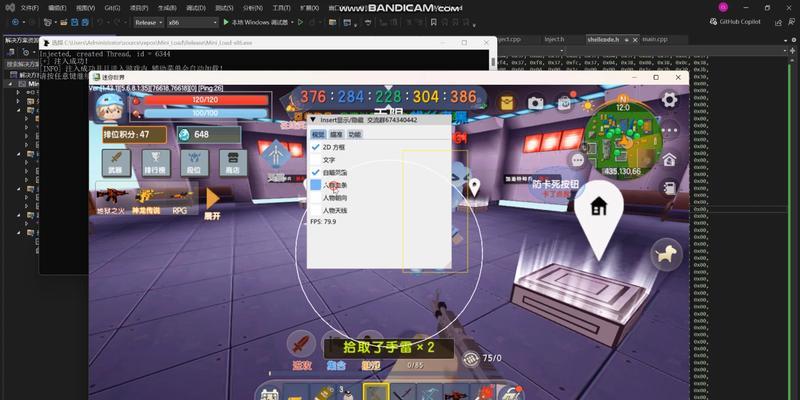Toggle the third checked checkbox above 人物血条

[315, 172]
